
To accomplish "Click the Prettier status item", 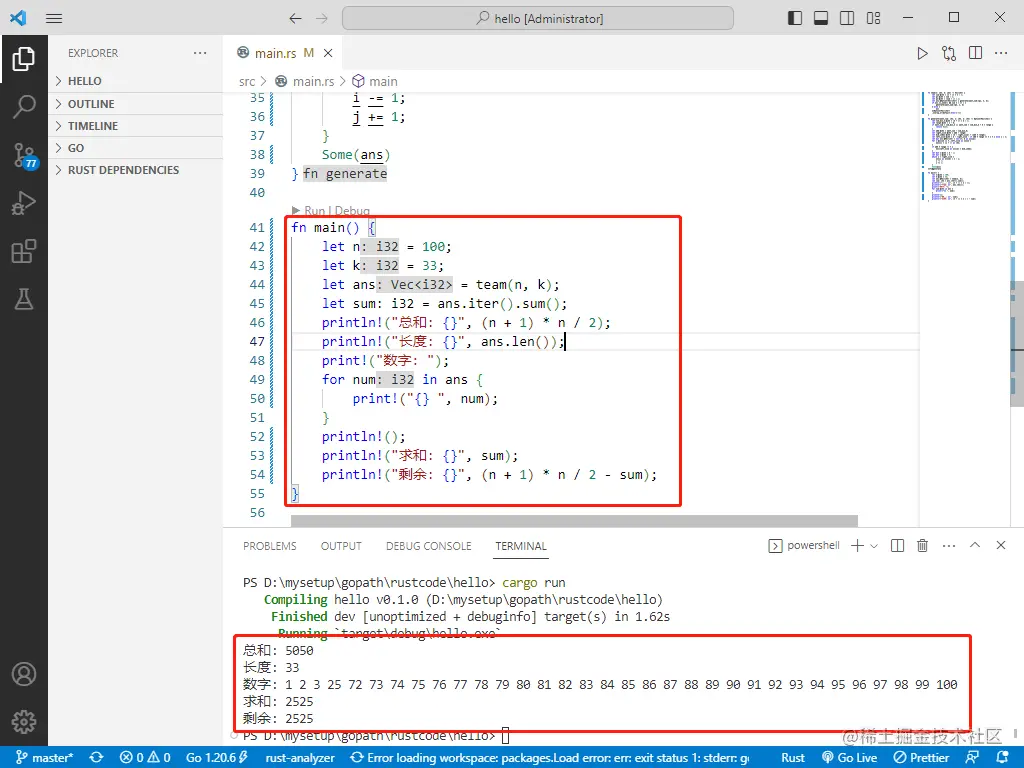I will point(921,758).
